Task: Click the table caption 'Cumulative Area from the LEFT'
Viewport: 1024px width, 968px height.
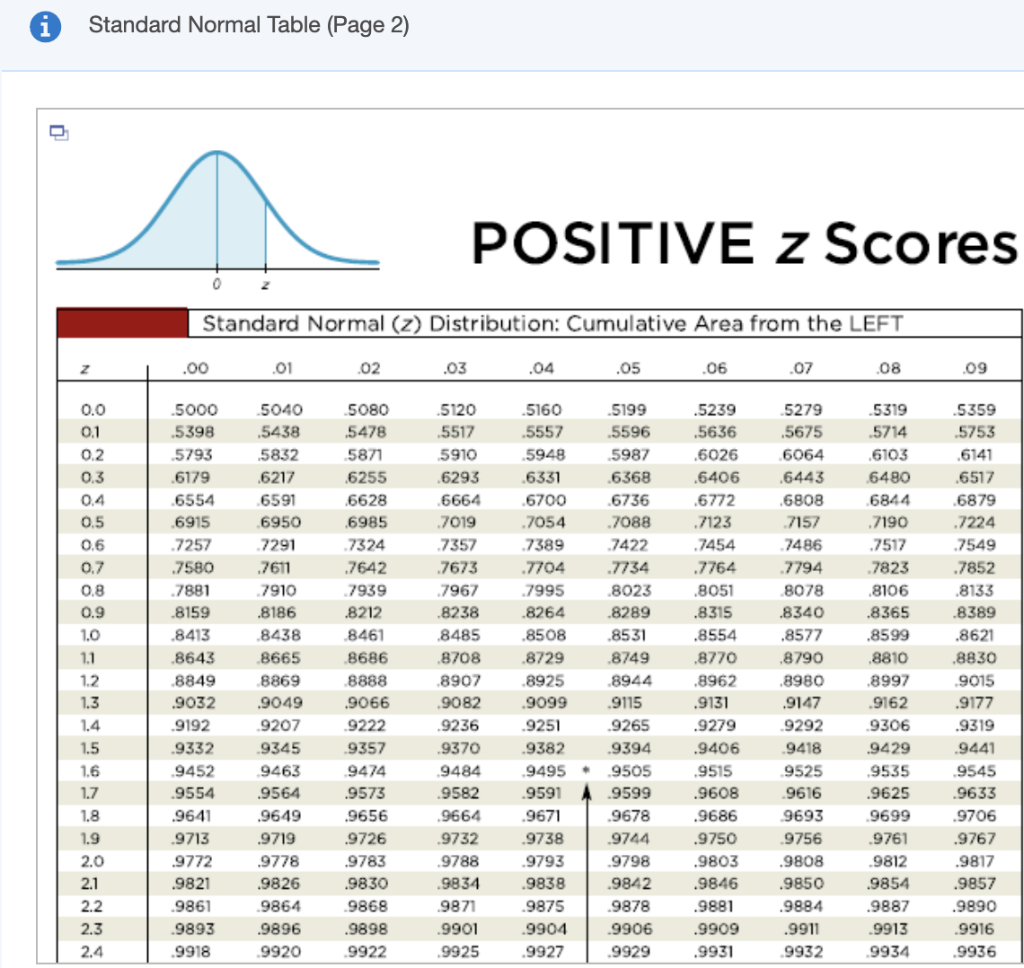Action: coord(735,323)
